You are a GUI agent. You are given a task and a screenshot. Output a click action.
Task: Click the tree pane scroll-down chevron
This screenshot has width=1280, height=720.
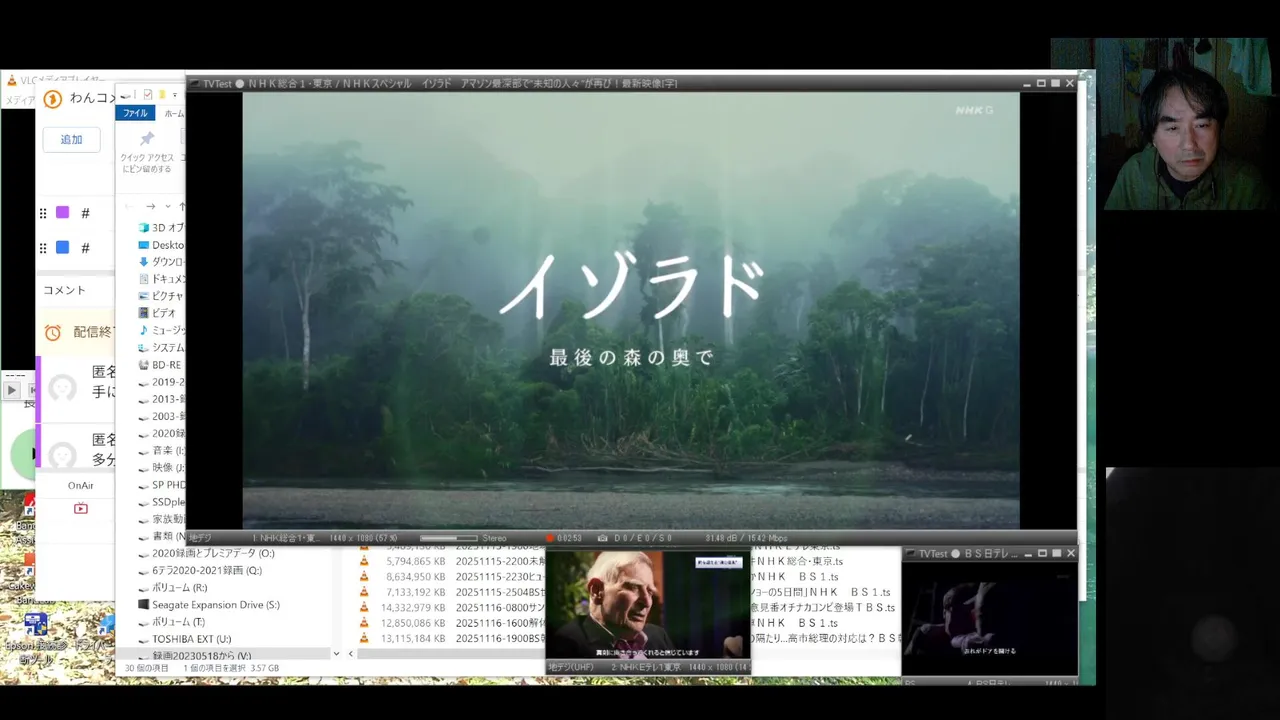[336, 654]
